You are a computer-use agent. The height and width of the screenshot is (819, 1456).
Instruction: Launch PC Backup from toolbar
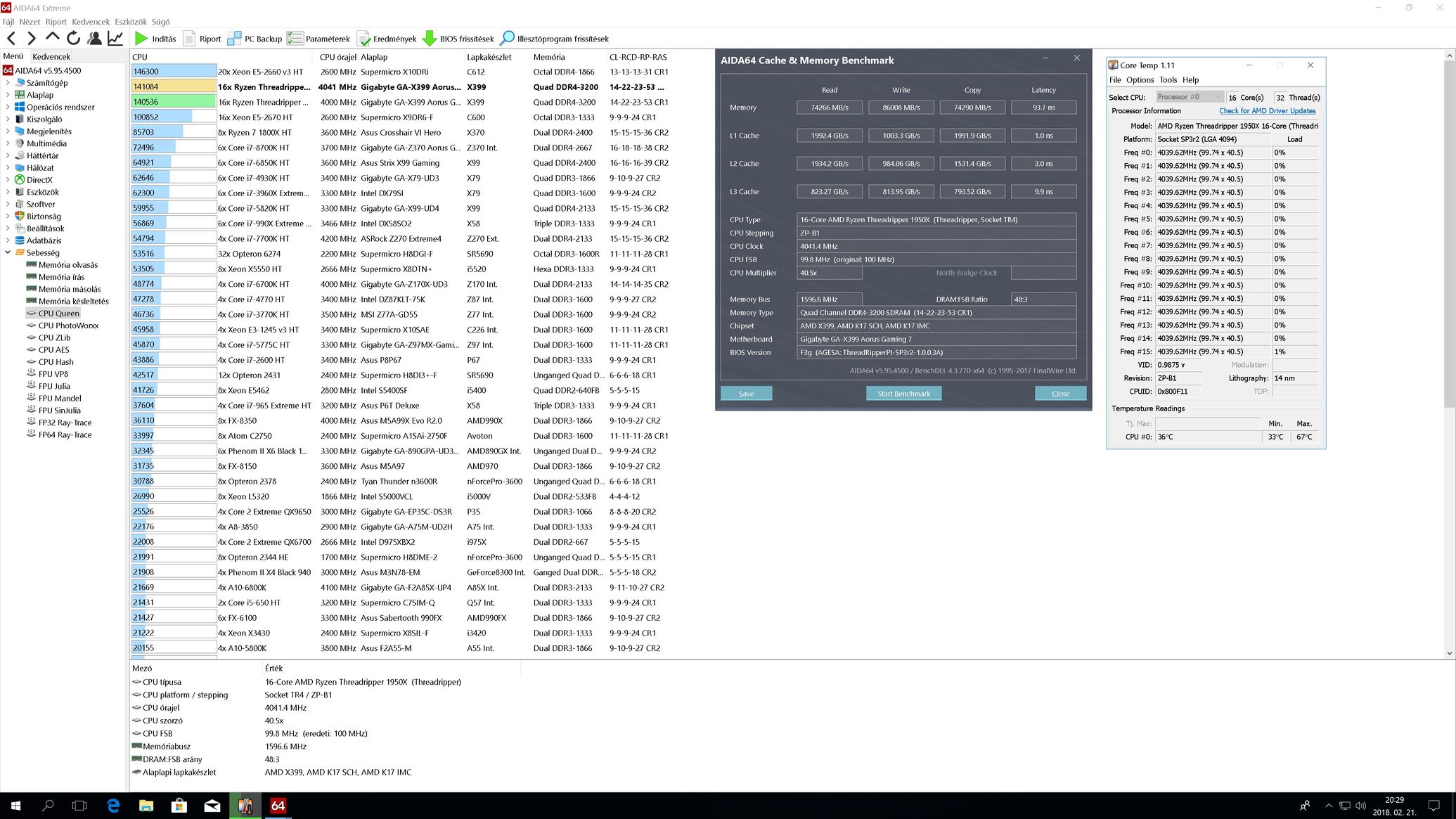(x=255, y=39)
